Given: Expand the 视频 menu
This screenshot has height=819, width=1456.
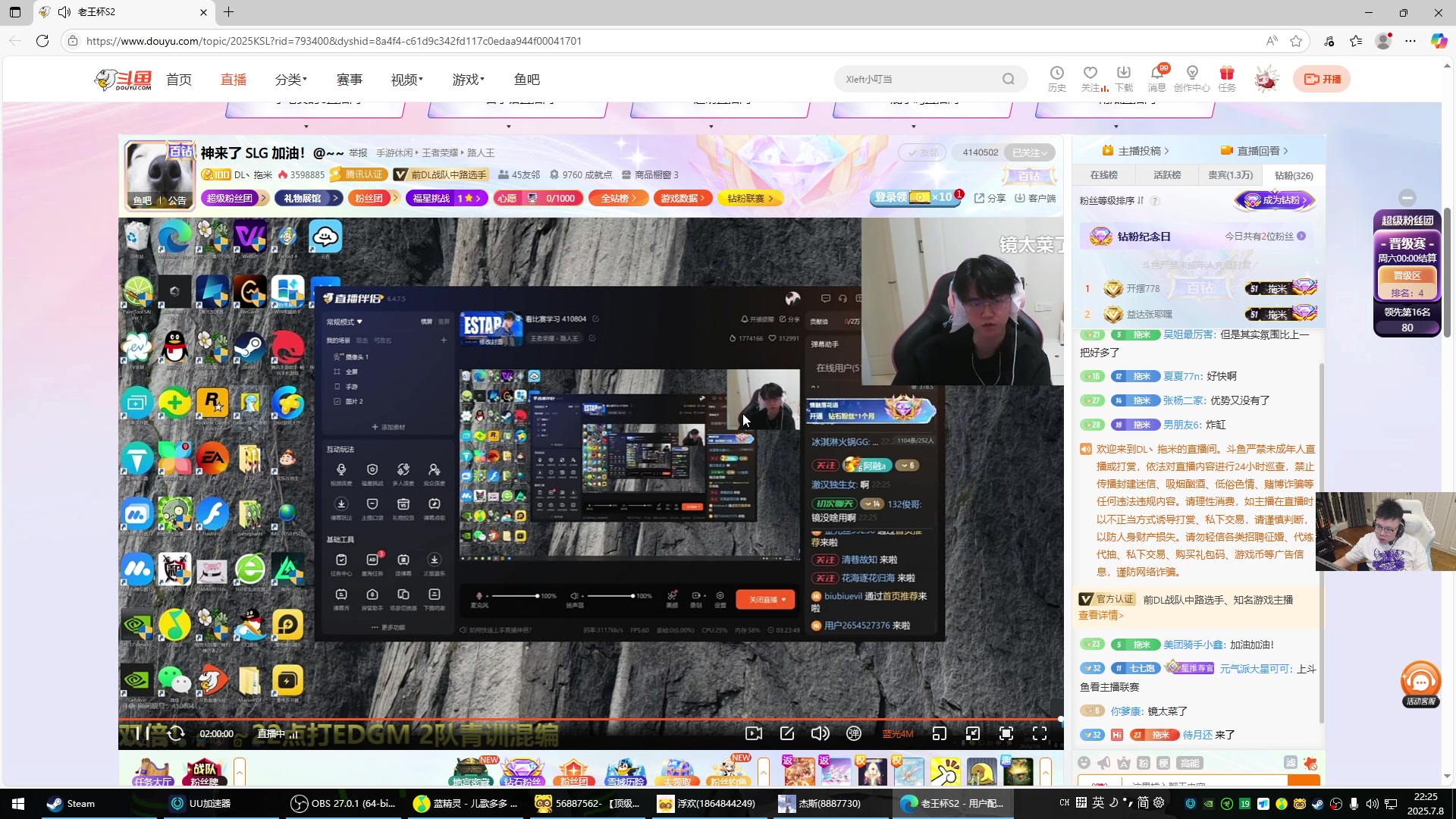Looking at the screenshot, I should point(407,80).
